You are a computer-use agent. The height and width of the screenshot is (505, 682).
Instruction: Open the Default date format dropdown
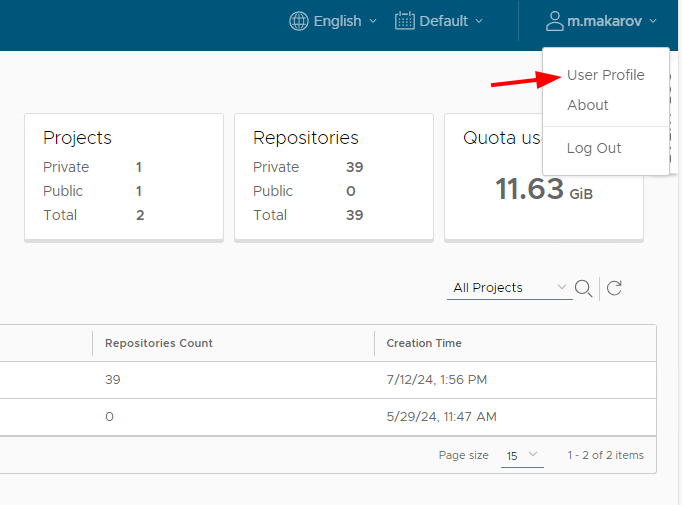pyautogui.click(x=439, y=21)
